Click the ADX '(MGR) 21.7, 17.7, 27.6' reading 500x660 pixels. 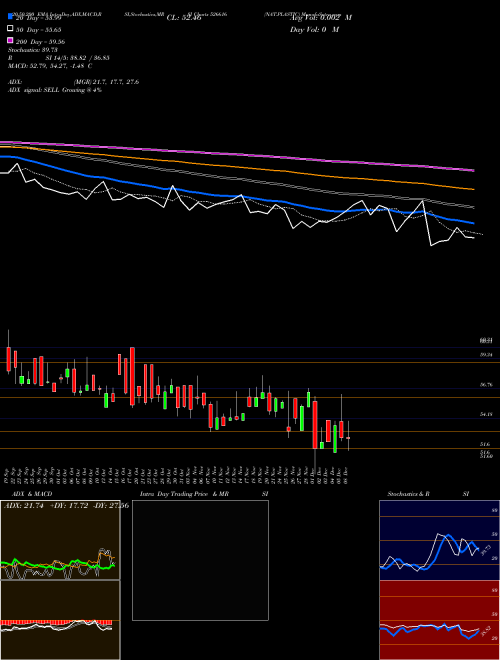106,82
